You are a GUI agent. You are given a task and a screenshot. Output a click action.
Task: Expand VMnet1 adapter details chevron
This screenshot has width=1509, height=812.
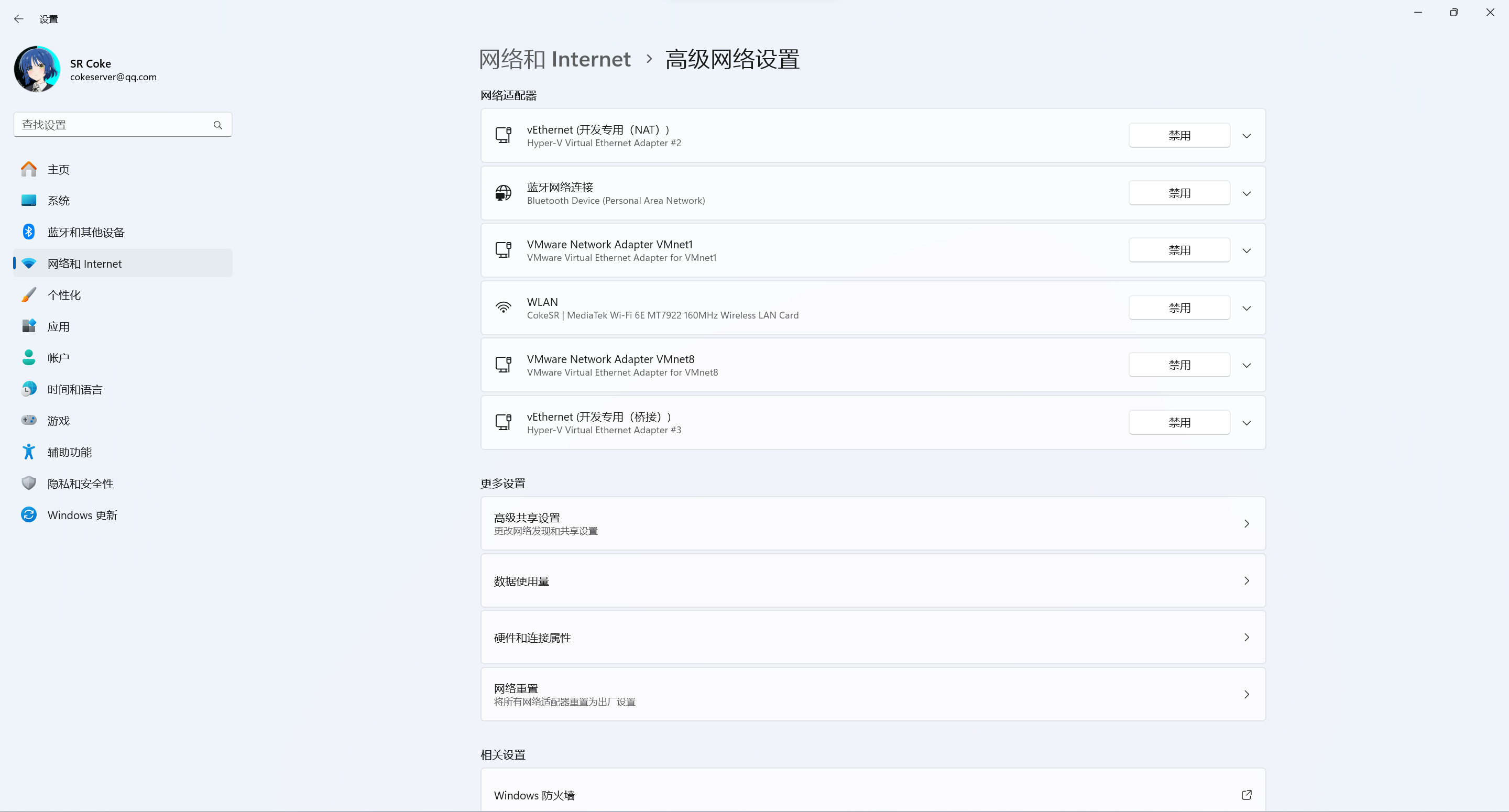click(1246, 251)
